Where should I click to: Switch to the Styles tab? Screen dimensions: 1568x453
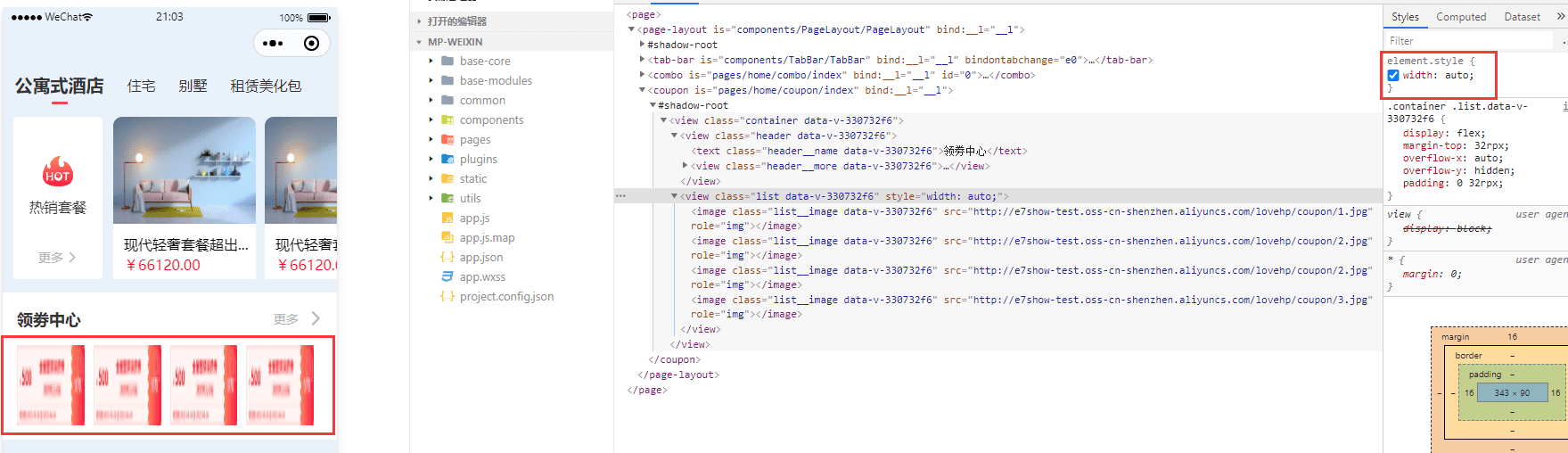point(1405,17)
